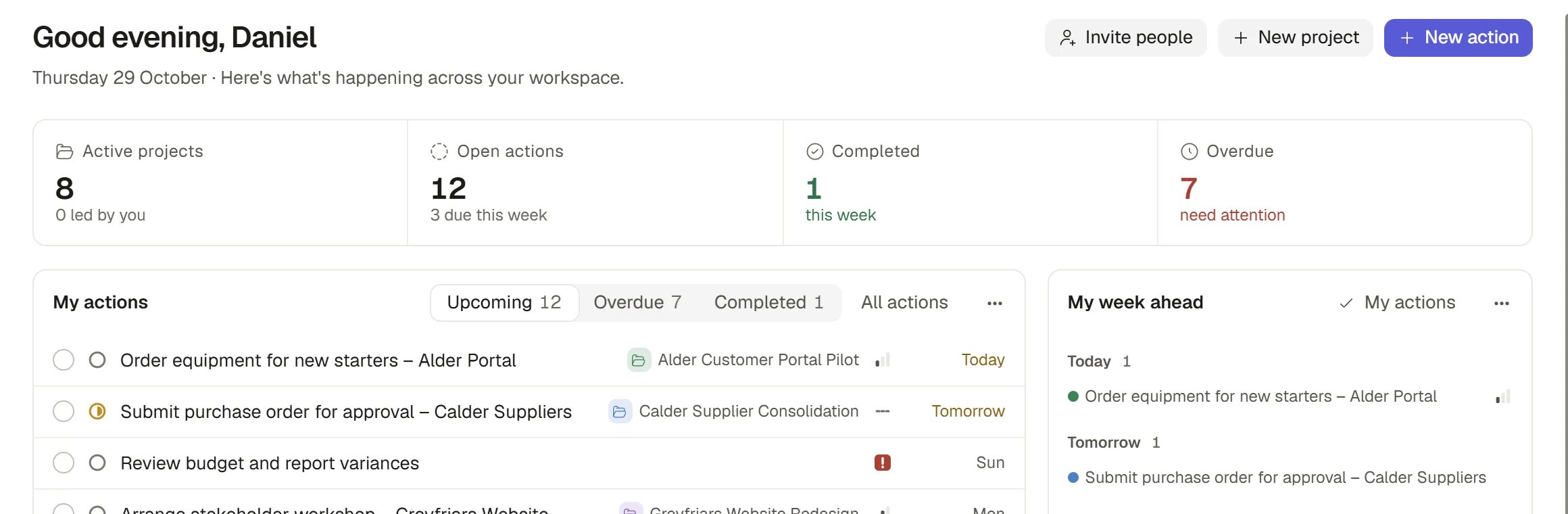Open Order equipment for new starters action title

[318, 360]
